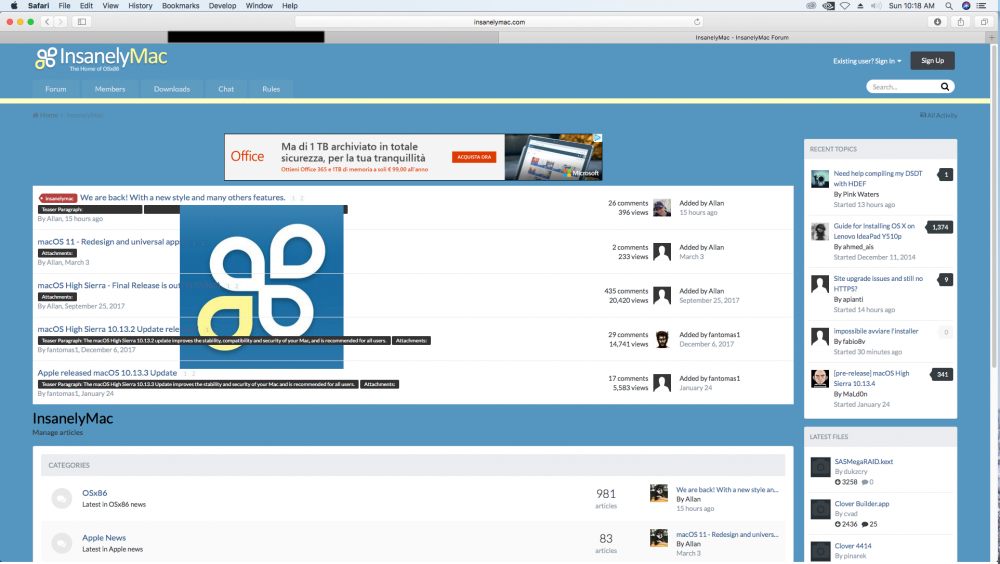The image size is (1000, 564).
Task: Show all tabs with the tab overview icon
Action: [984, 22]
